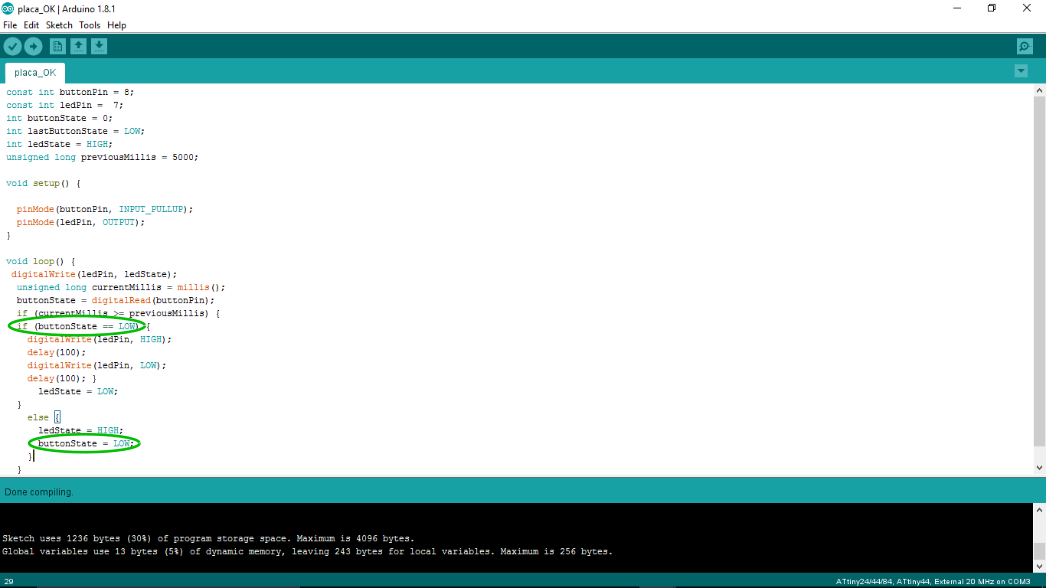Click the 'Sketch uses 1236 bytes' console line
The image size is (1046, 588).
208,539
